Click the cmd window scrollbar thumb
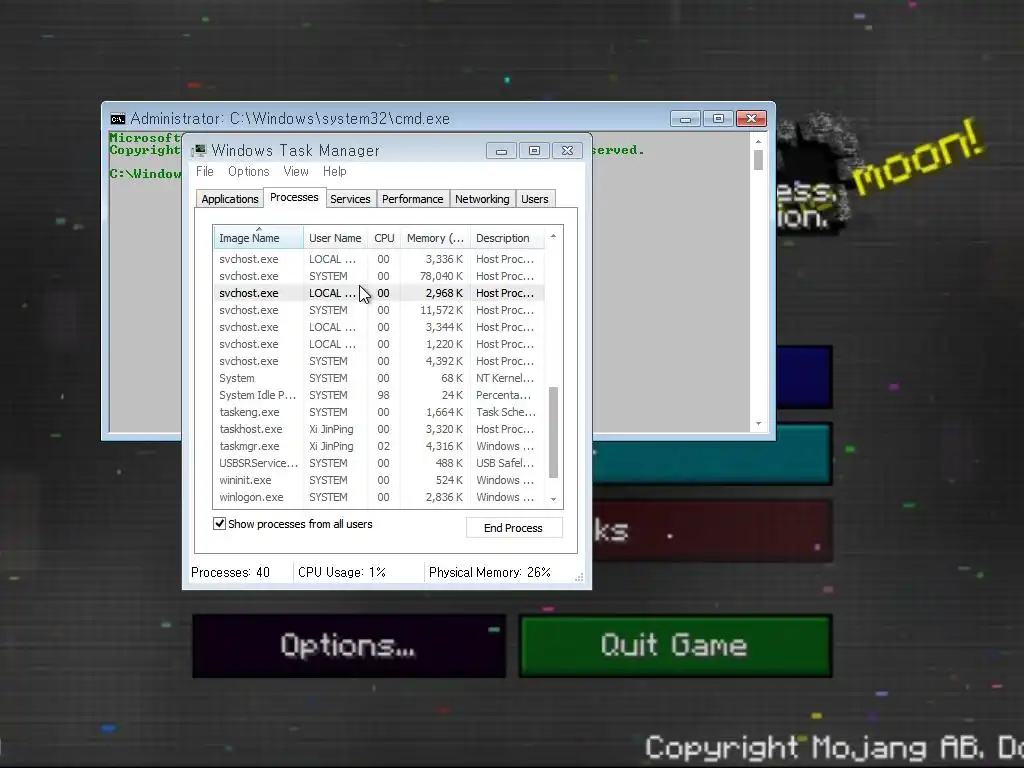 pyautogui.click(x=758, y=160)
